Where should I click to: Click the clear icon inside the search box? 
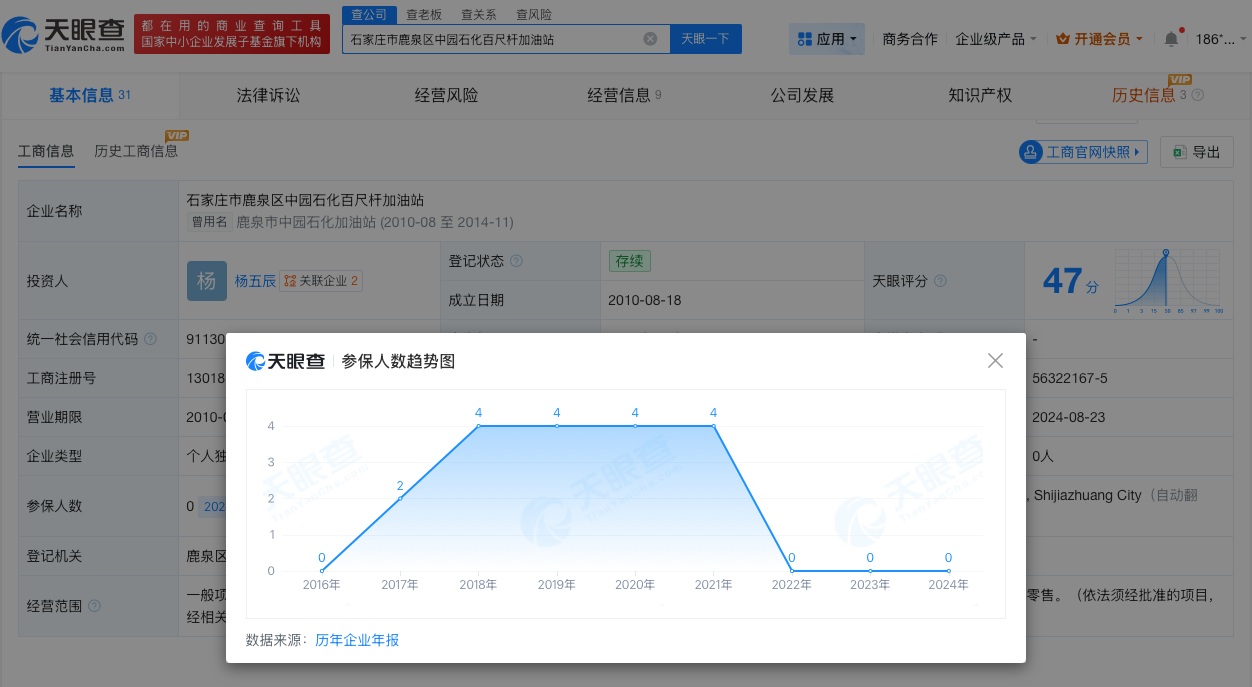pyautogui.click(x=650, y=38)
